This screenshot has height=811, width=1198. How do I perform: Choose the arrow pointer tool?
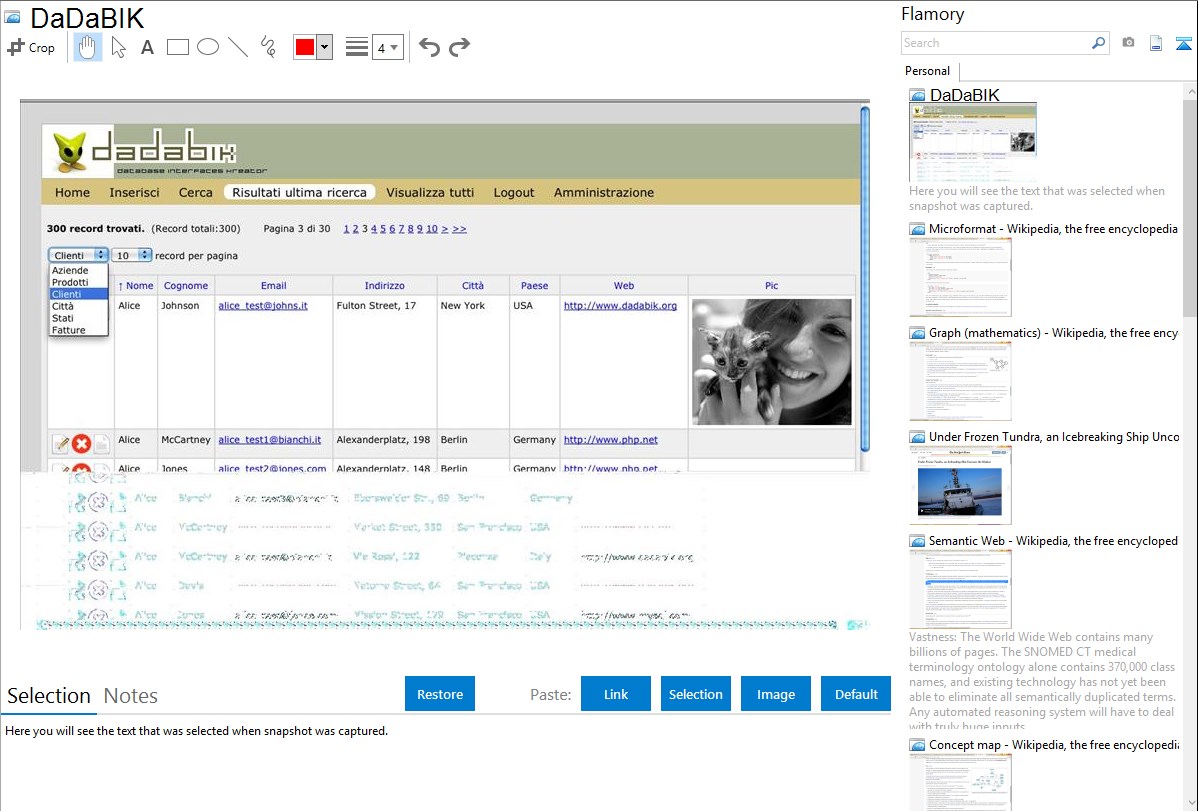tap(118, 47)
